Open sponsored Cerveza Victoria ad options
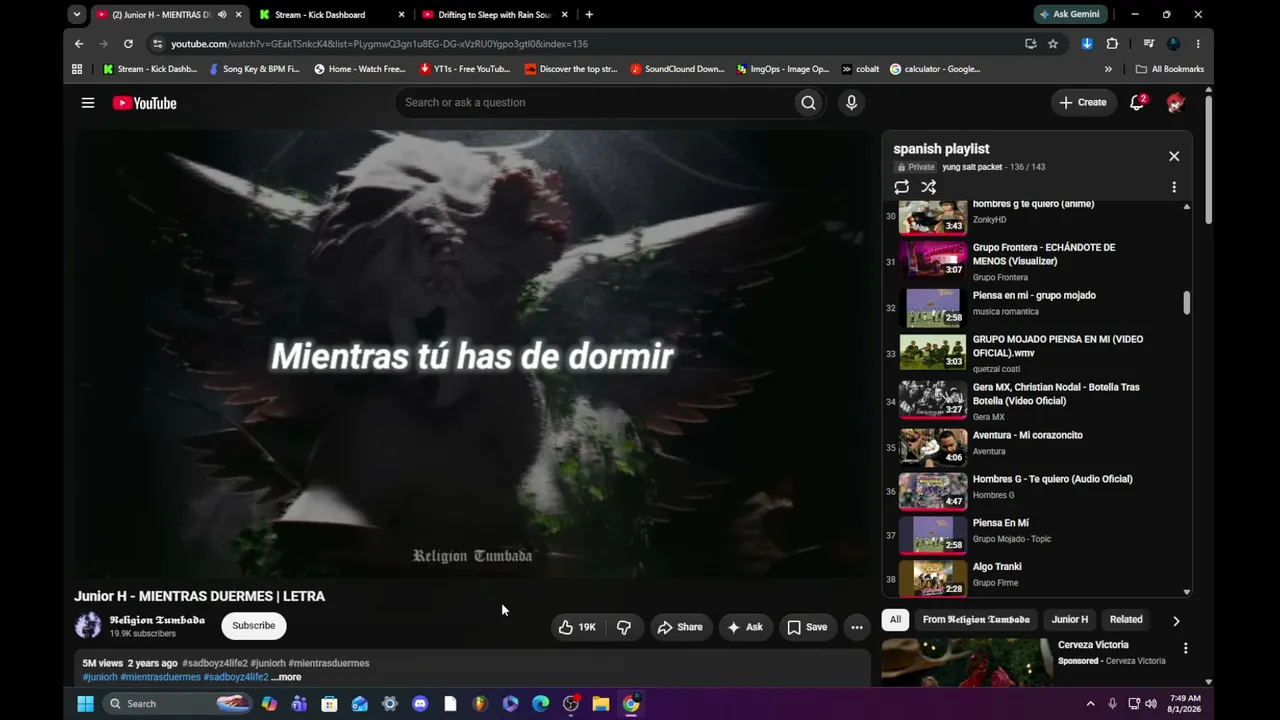 pos(1185,649)
